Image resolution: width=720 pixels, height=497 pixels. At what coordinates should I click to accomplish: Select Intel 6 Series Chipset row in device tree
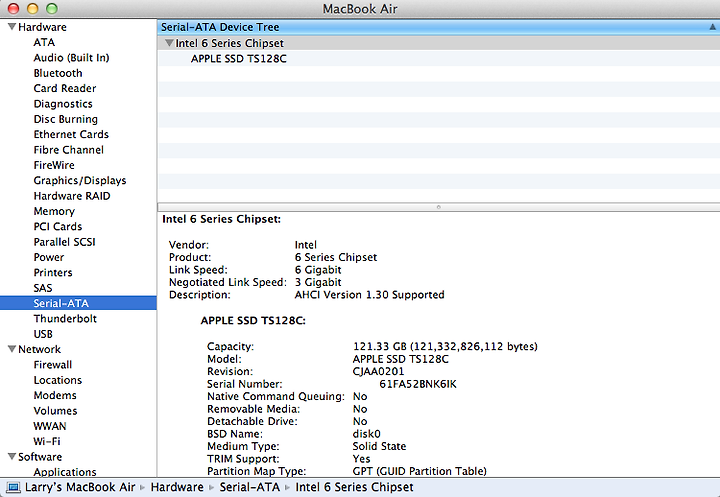click(x=439, y=43)
